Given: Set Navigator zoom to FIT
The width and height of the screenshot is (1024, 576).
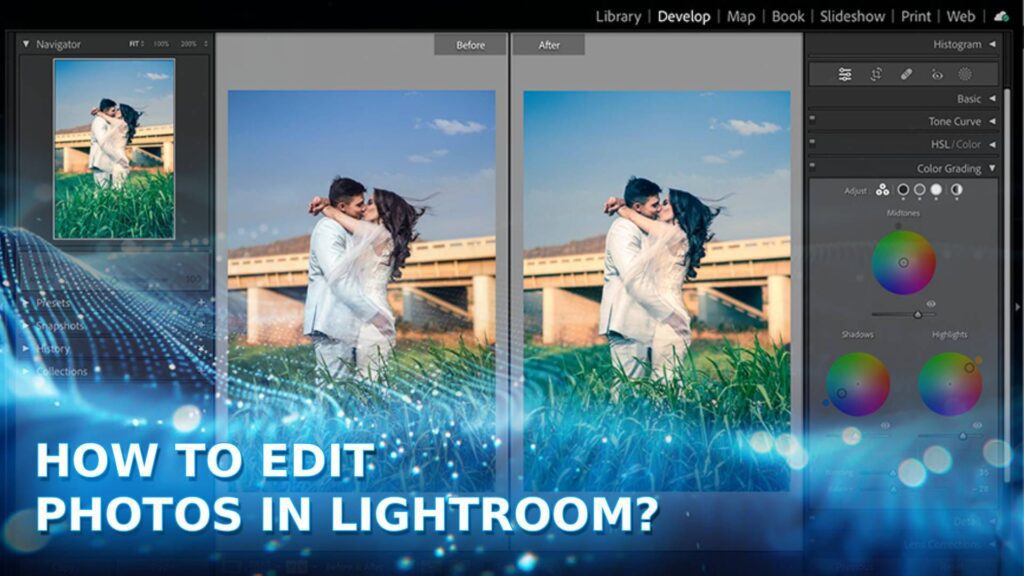Looking at the screenshot, I should (135, 44).
